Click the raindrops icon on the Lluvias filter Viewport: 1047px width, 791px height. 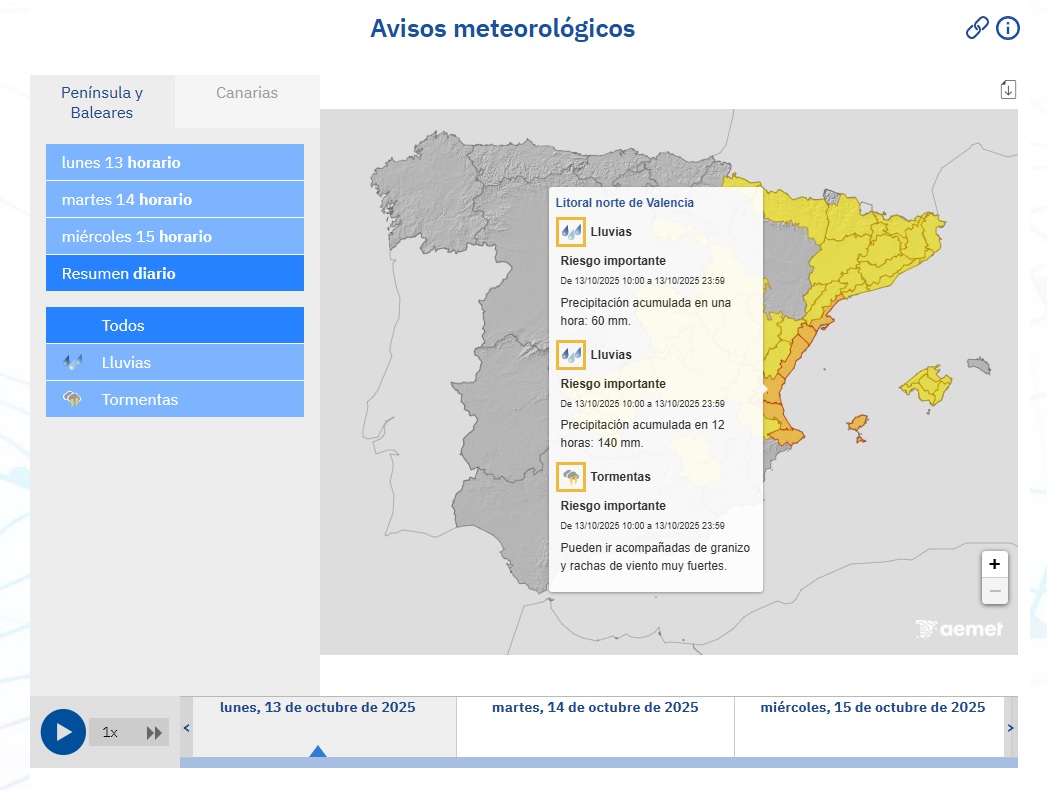[72, 361]
